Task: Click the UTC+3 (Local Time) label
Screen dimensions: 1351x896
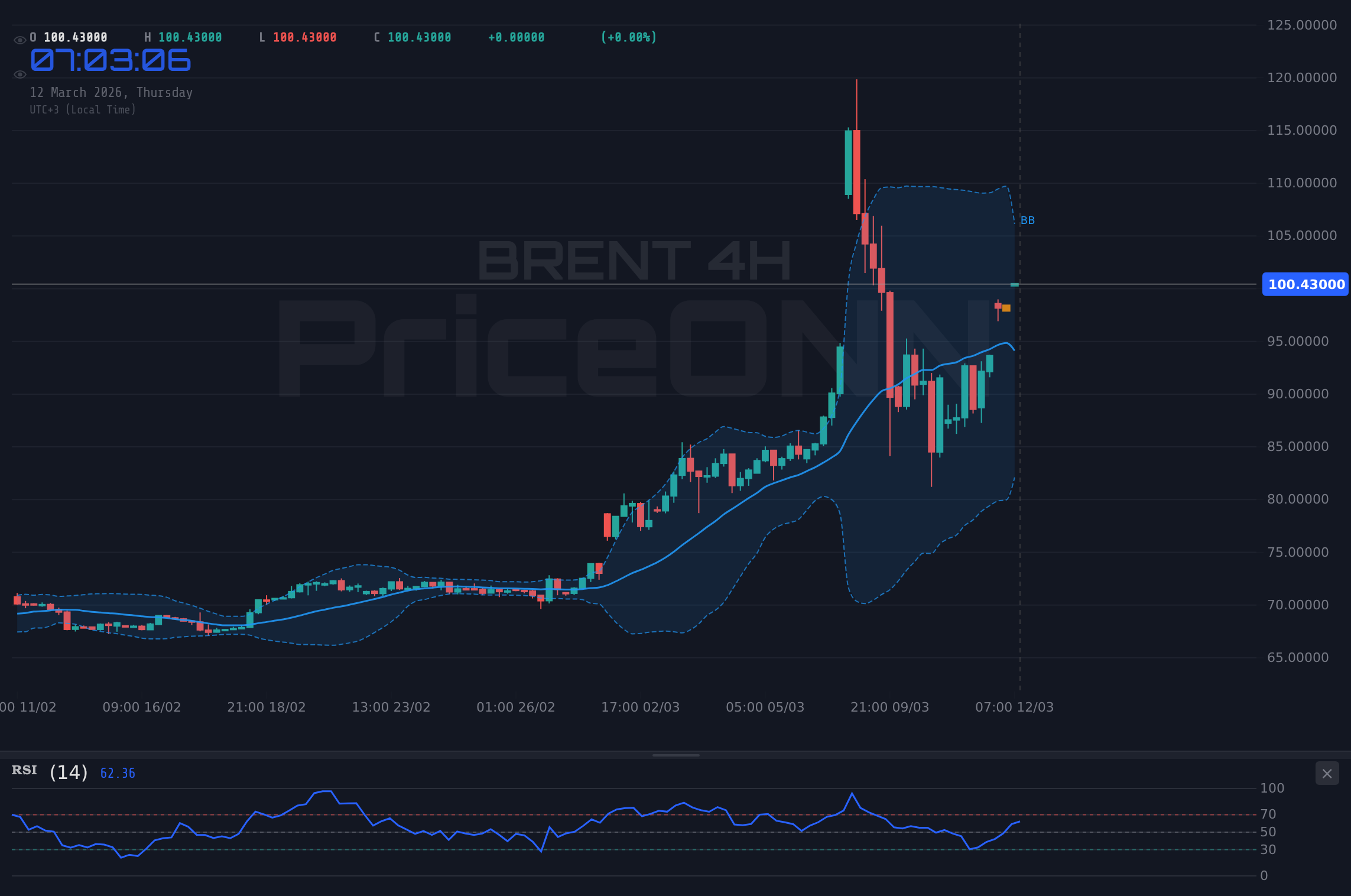Action: coord(83,110)
